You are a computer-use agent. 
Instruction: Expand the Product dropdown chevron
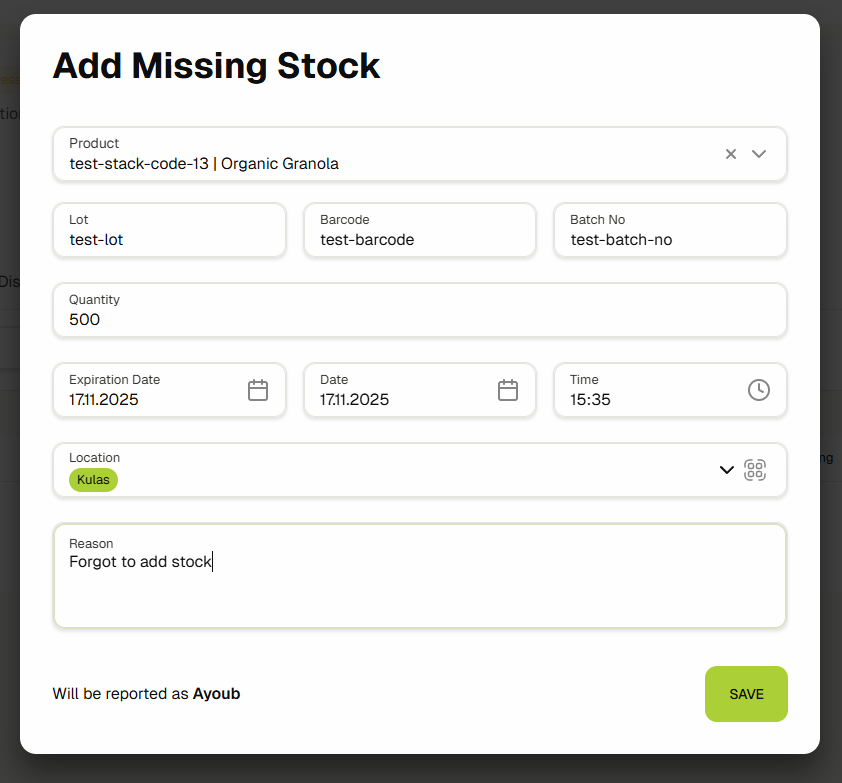(x=759, y=154)
